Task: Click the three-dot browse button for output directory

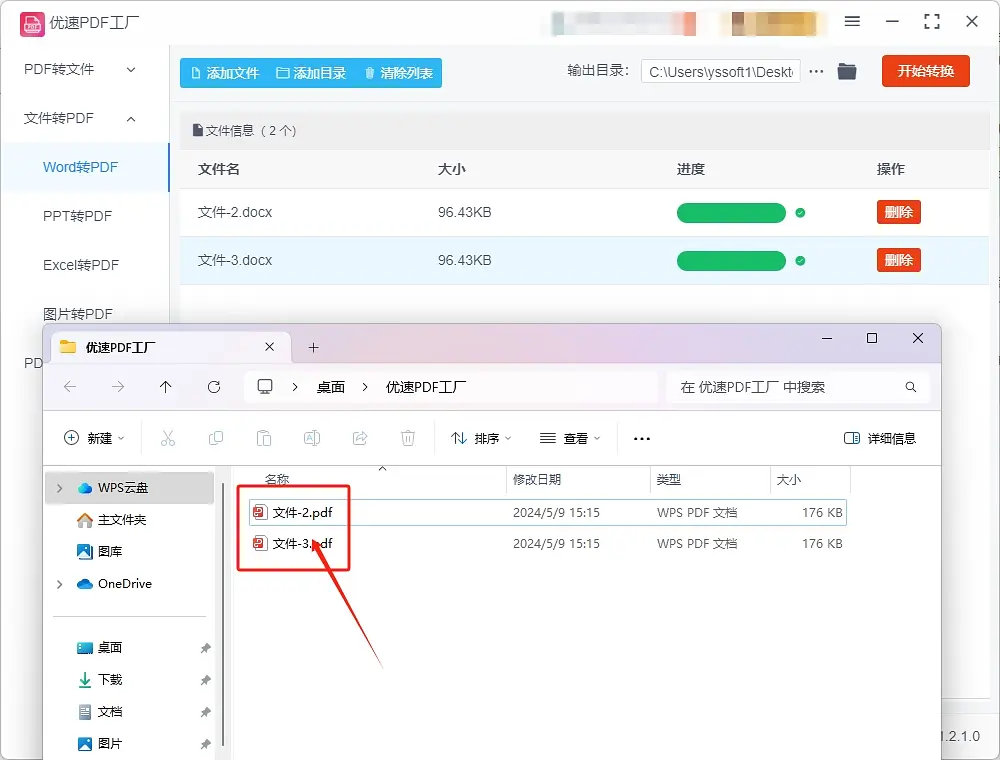Action: point(816,71)
